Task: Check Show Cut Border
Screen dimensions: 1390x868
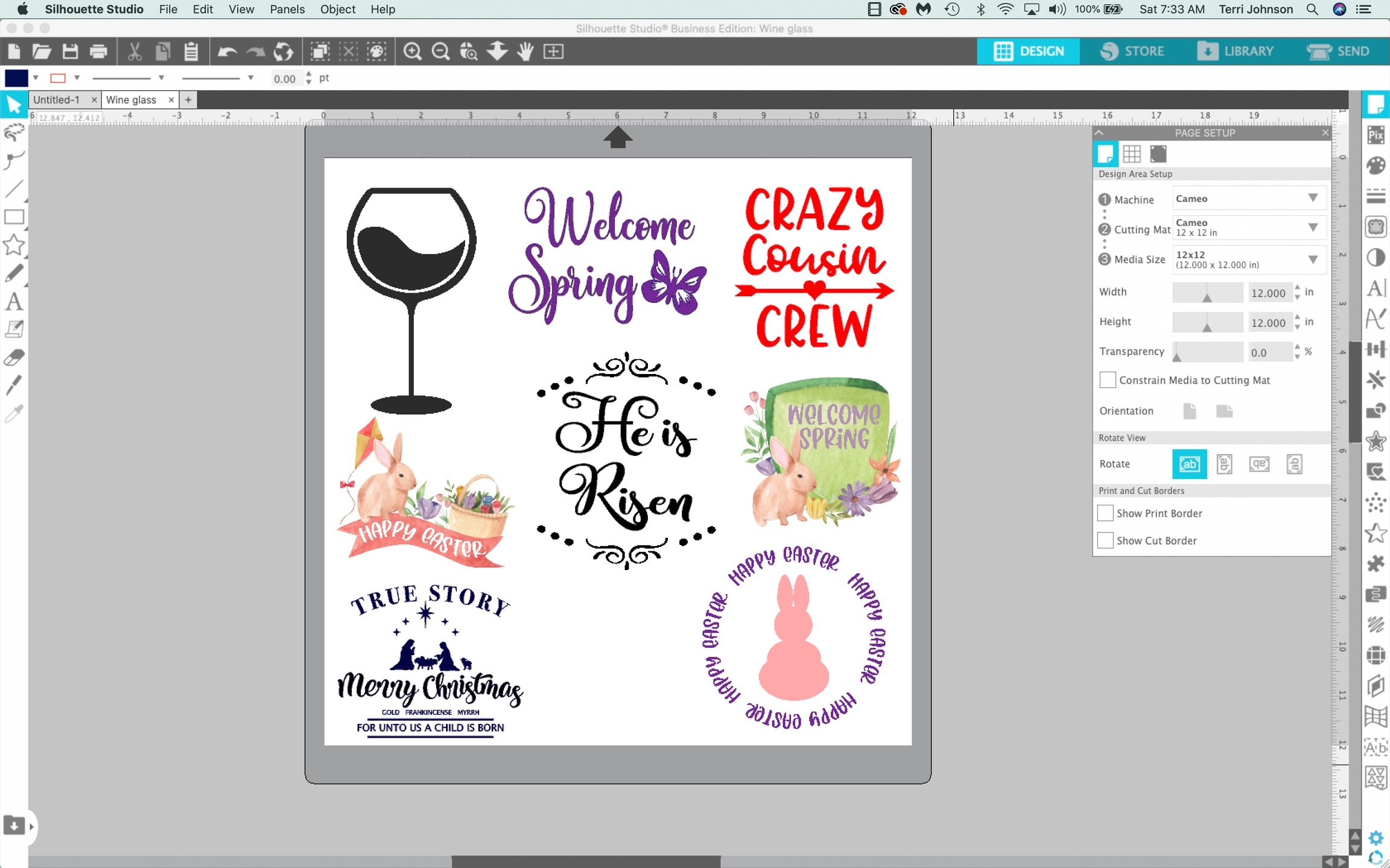Action: coord(1105,540)
